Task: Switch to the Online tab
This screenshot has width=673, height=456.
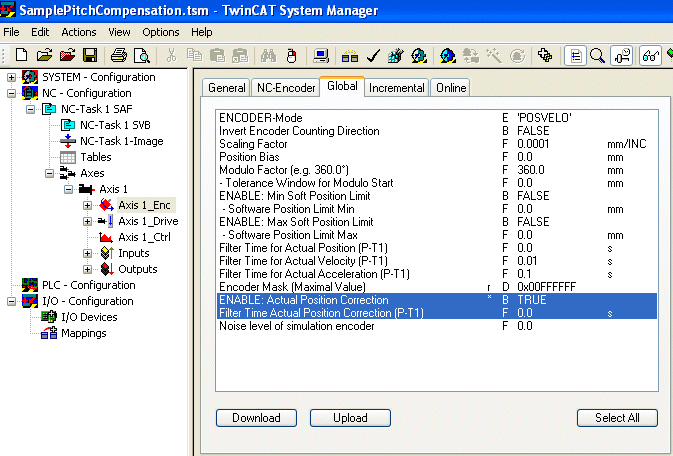Action: pos(451,88)
